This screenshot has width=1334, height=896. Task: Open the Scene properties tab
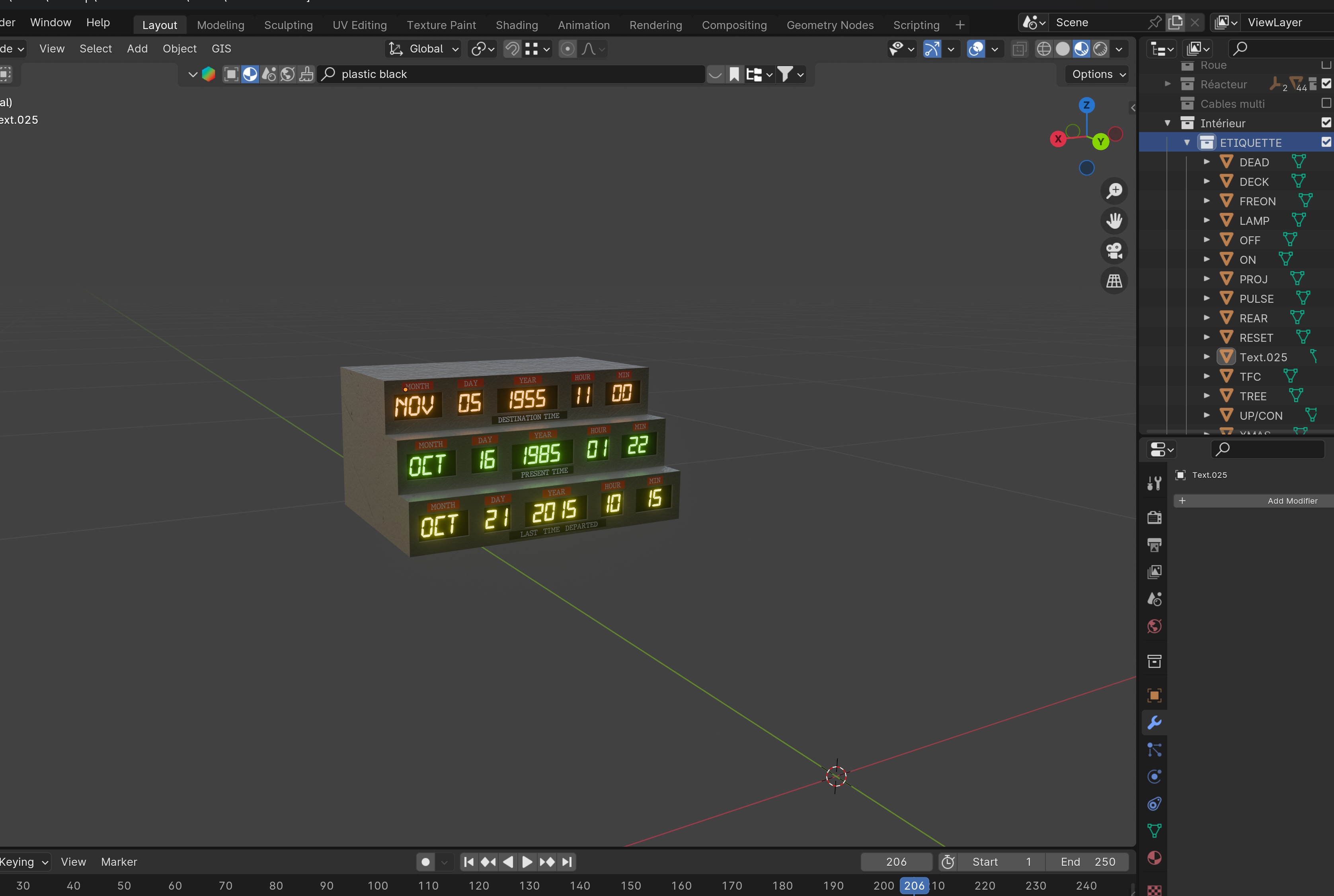click(x=1154, y=599)
